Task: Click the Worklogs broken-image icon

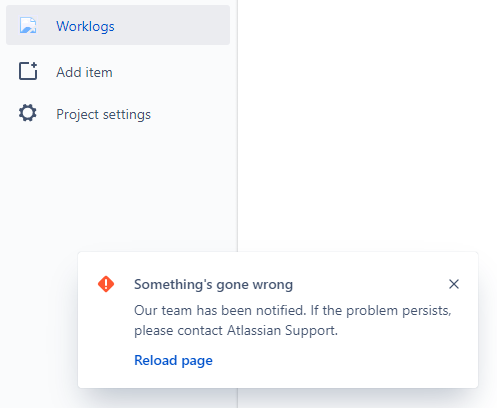Action: tap(28, 25)
